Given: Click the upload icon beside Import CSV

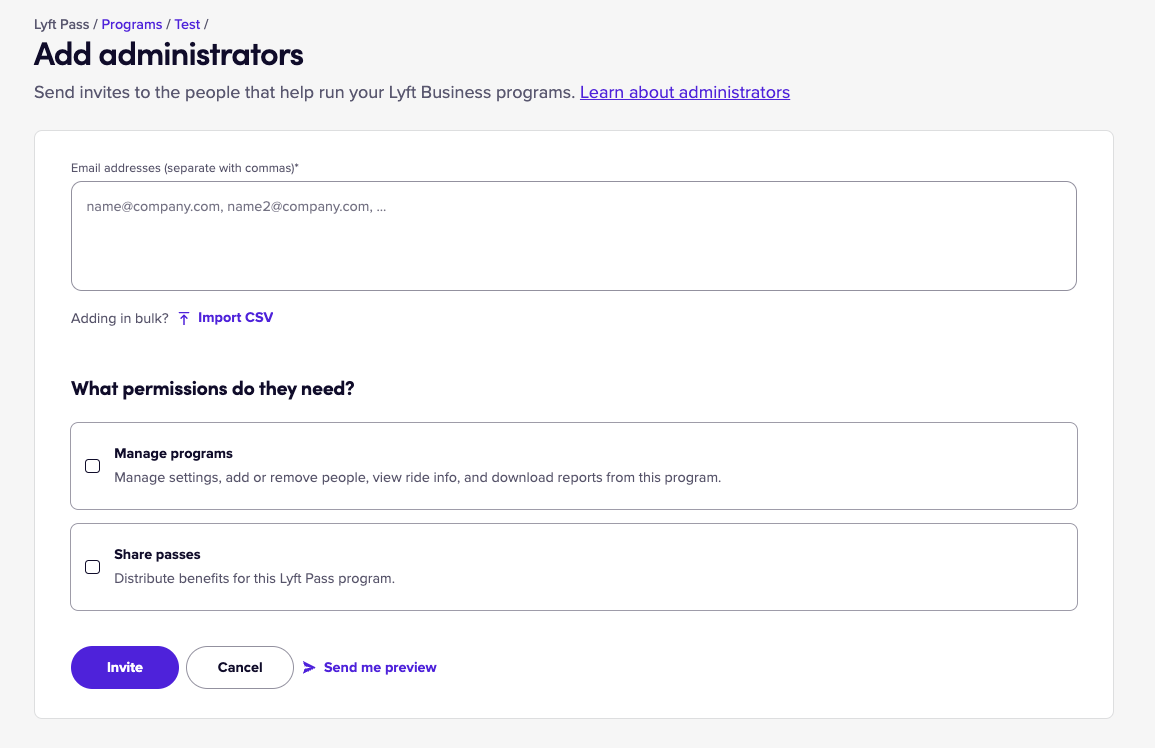Looking at the screenshot, I should point(183,317).
